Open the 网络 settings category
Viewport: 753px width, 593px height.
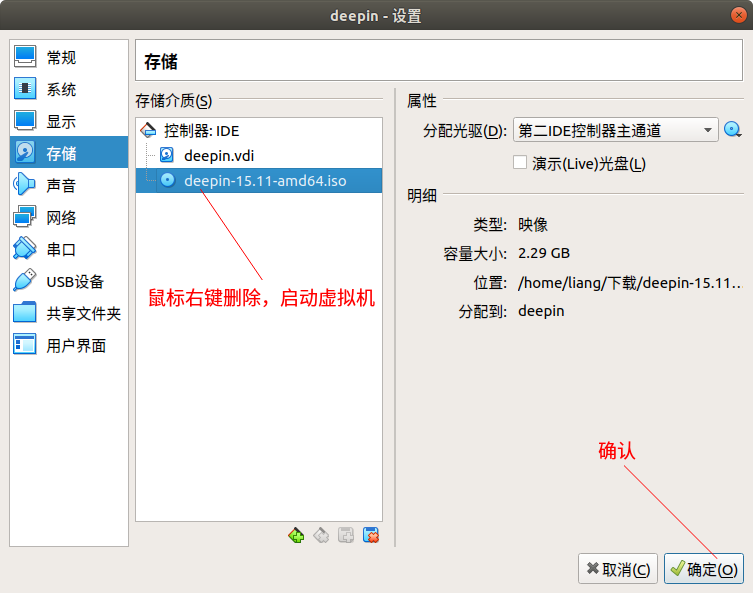69,217
